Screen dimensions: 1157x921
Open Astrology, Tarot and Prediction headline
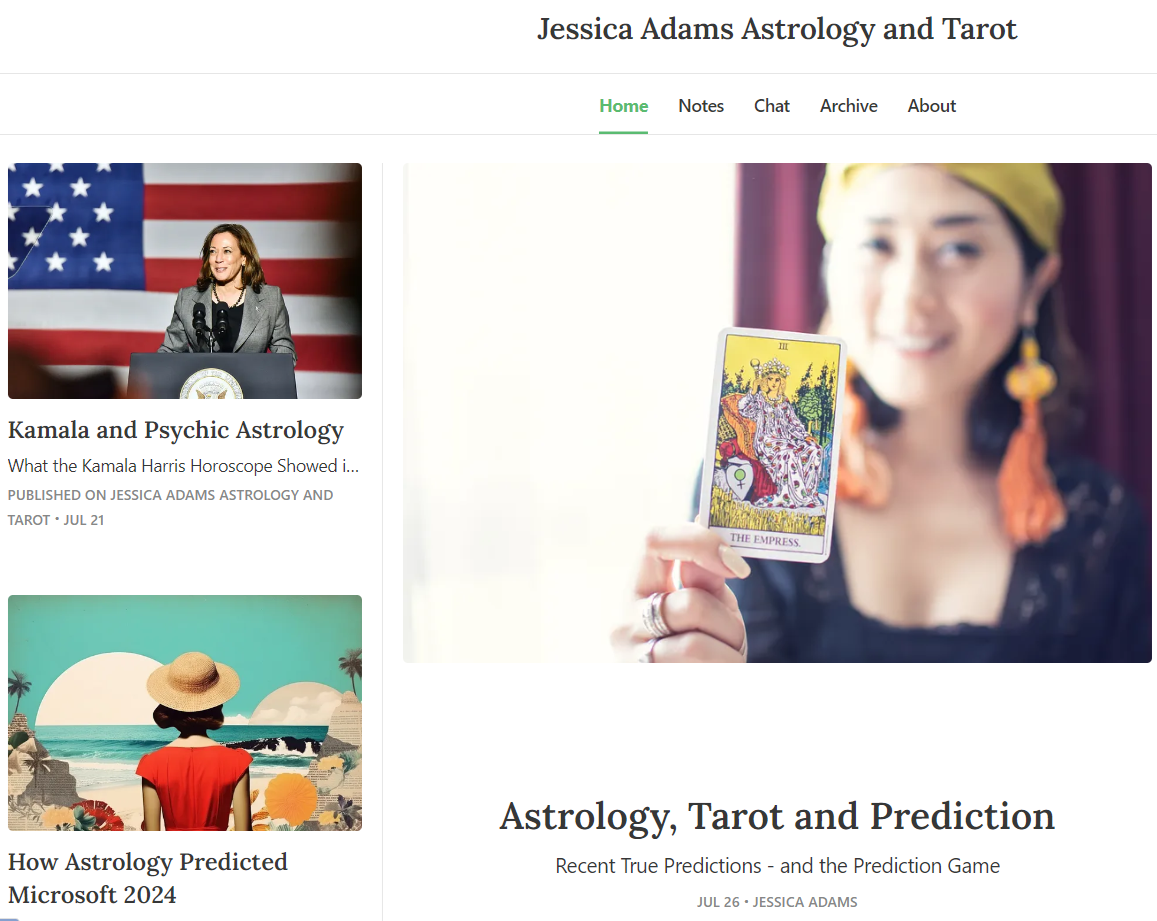pos(777,816)
